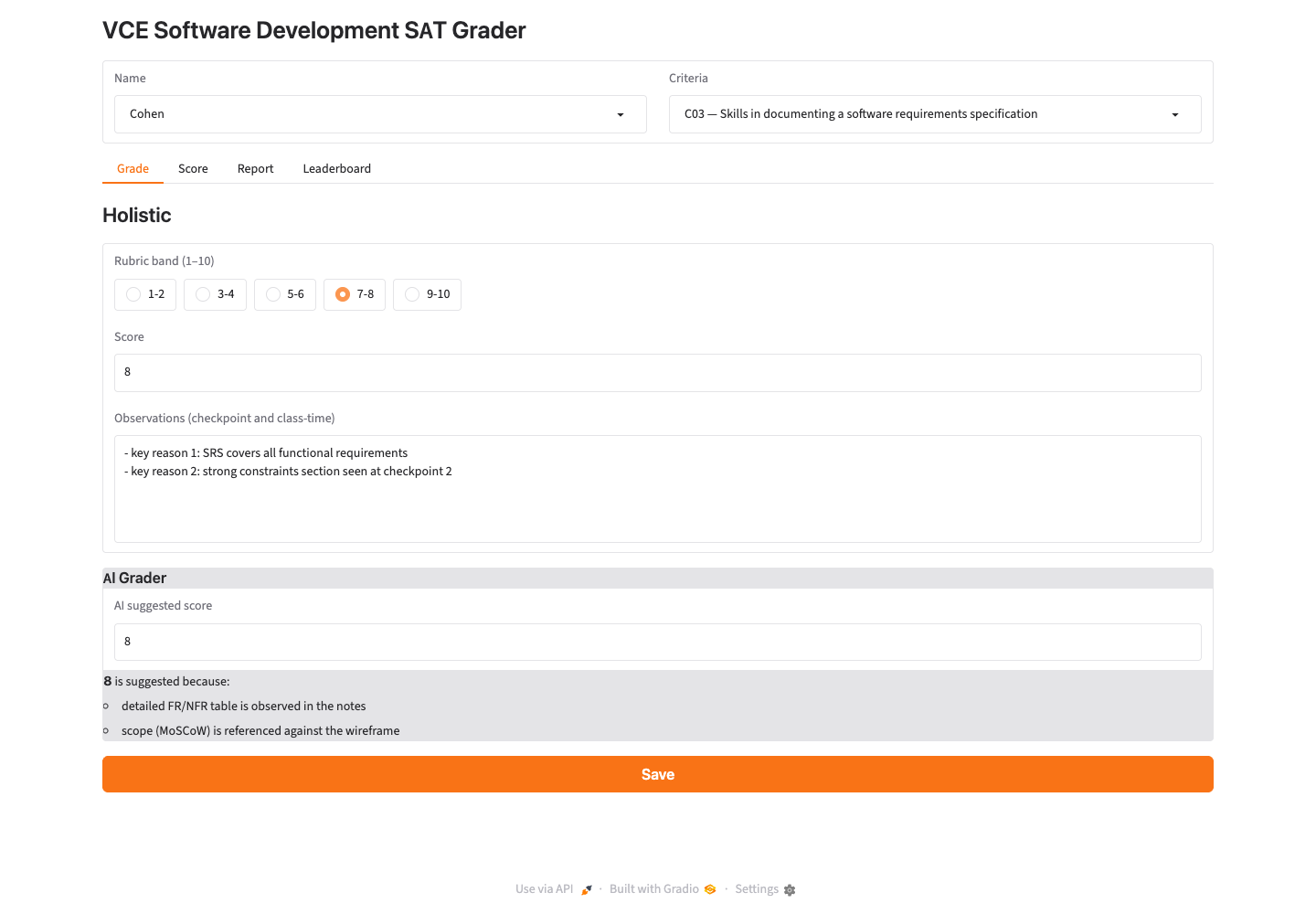1316x914 pixels.
Task: Select rubric band 1-2
Action: 145,294
